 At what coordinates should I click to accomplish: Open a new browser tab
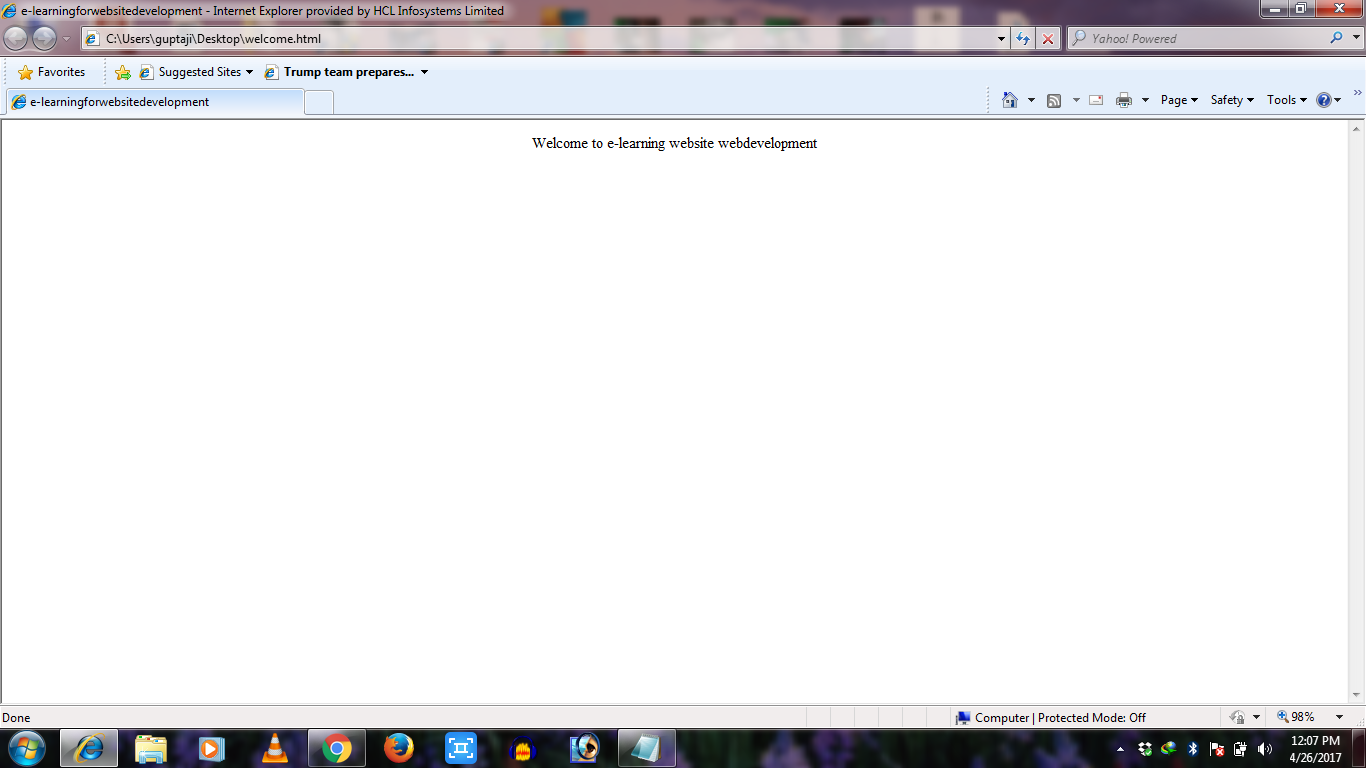pyautogui.click(x=318, y=101)
